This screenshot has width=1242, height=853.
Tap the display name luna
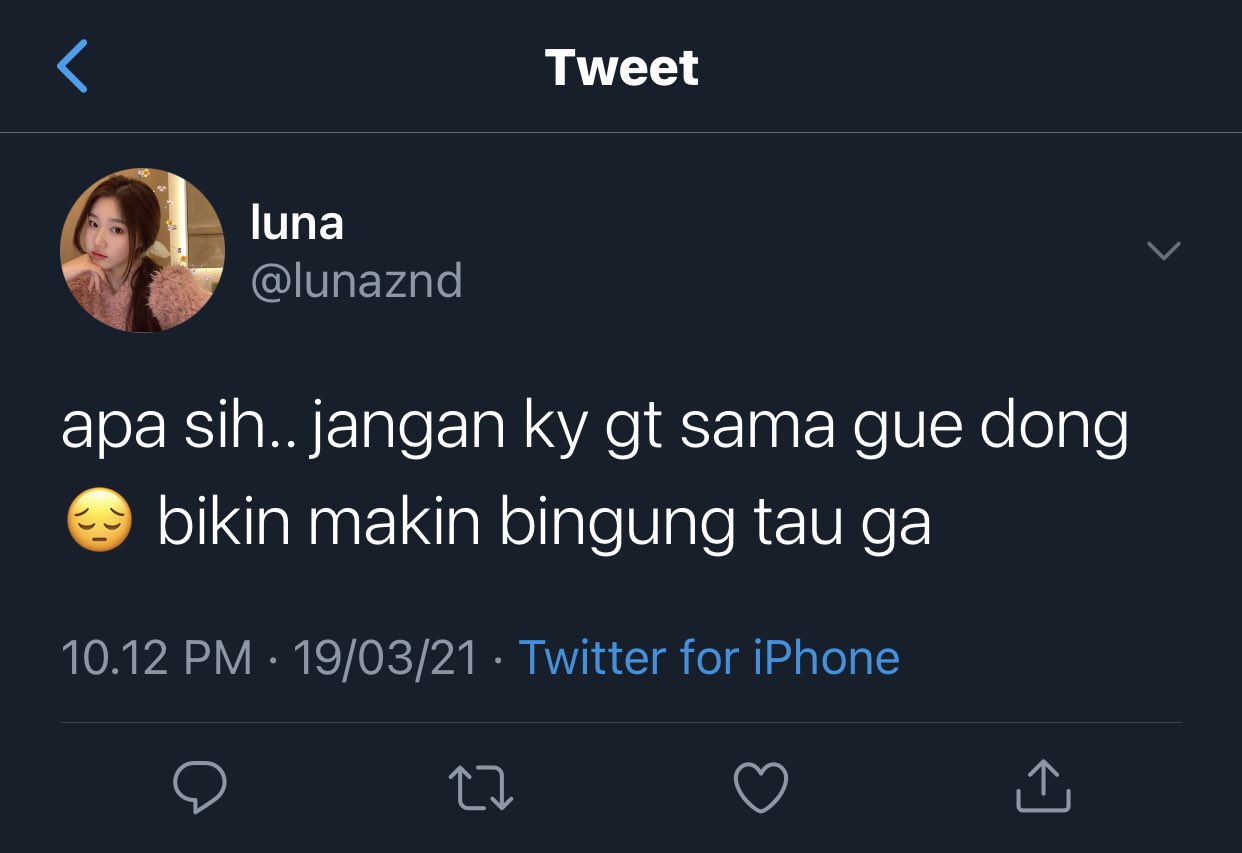coord(297,222)
